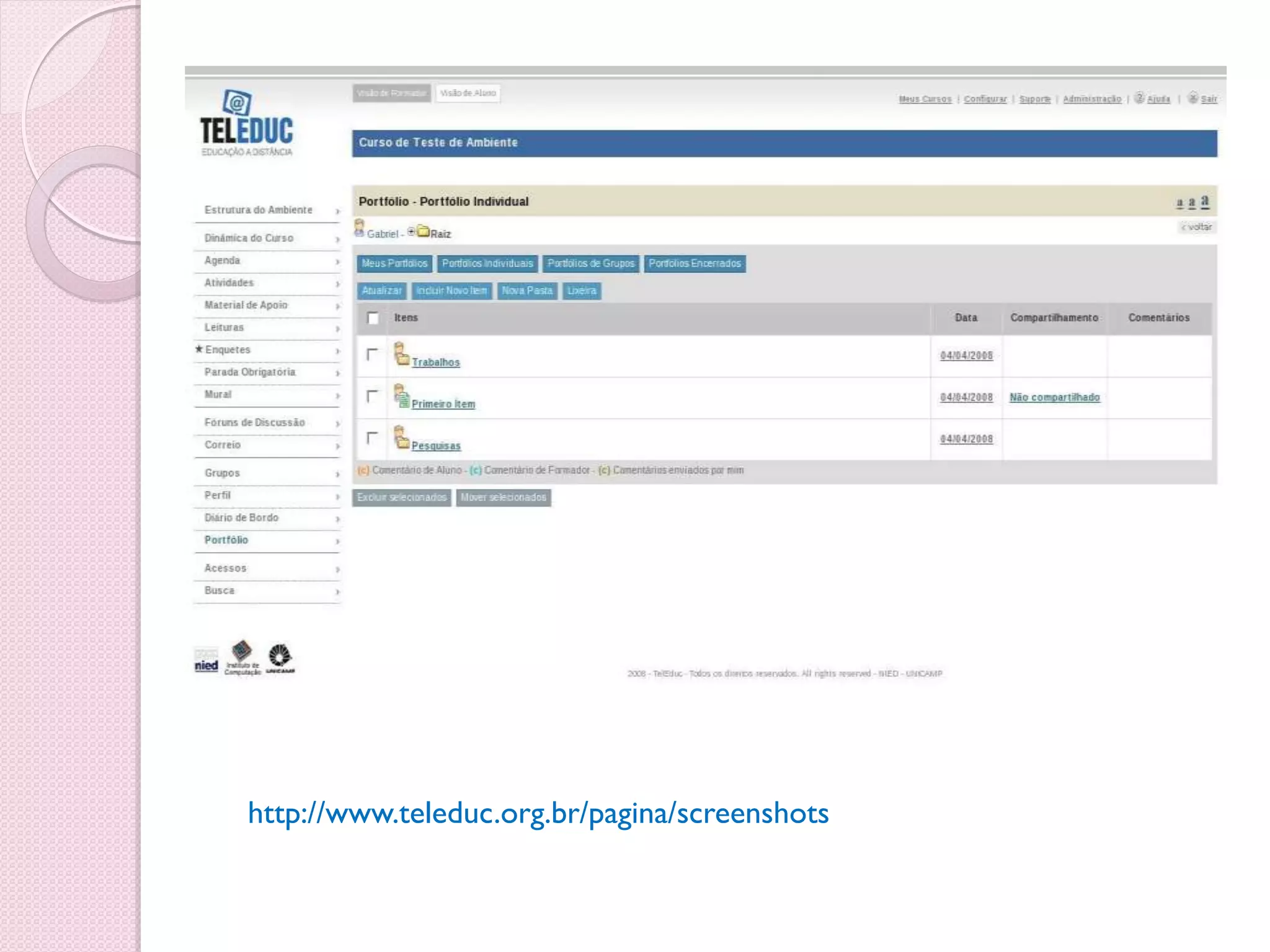The height and width of the screenshot is (952, 1270).
Task: Click the arrow next to Estrutura do Ambiente
Action: (337, 211)
